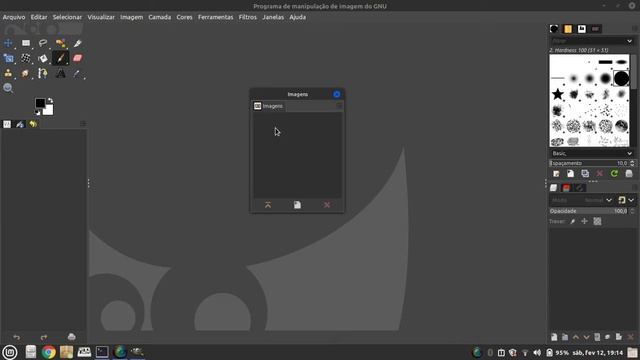Screen dimensions: 640x360
Task: Select the Color Picker tool
Action: pyautogui.click(x=78, y=73)
